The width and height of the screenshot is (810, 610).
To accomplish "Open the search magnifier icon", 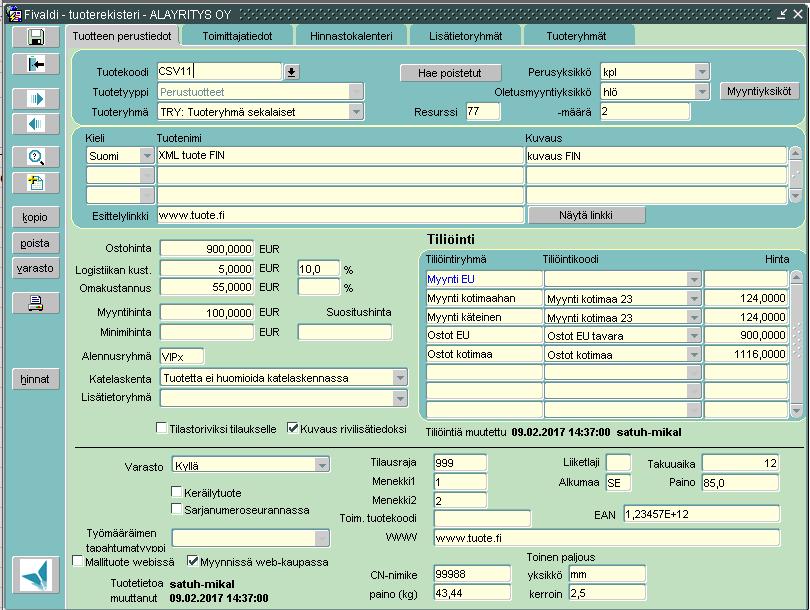I will (x=36, y=157).
